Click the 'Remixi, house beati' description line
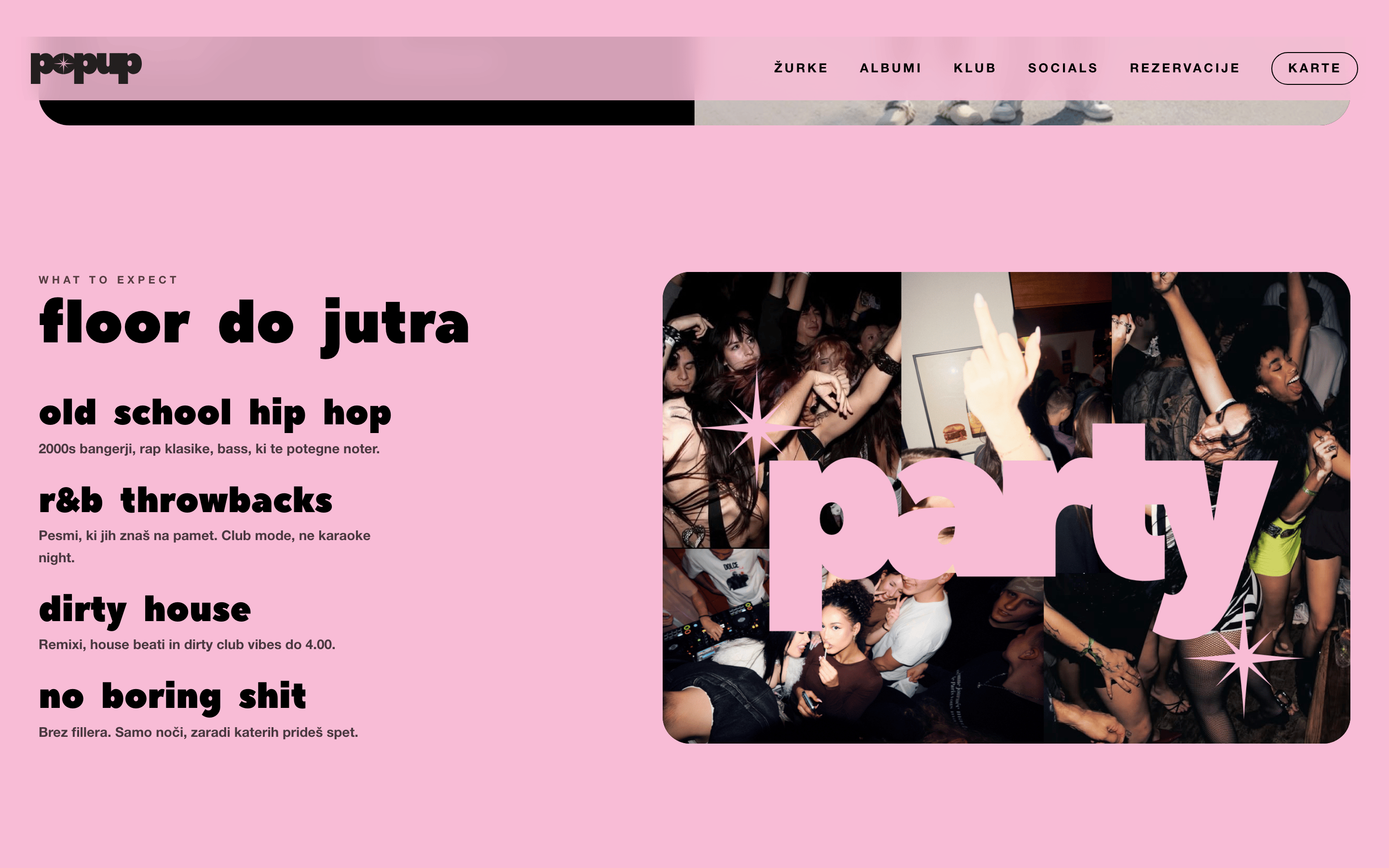The width and height of the screenshot is (1389, 868). click(187, 645)
